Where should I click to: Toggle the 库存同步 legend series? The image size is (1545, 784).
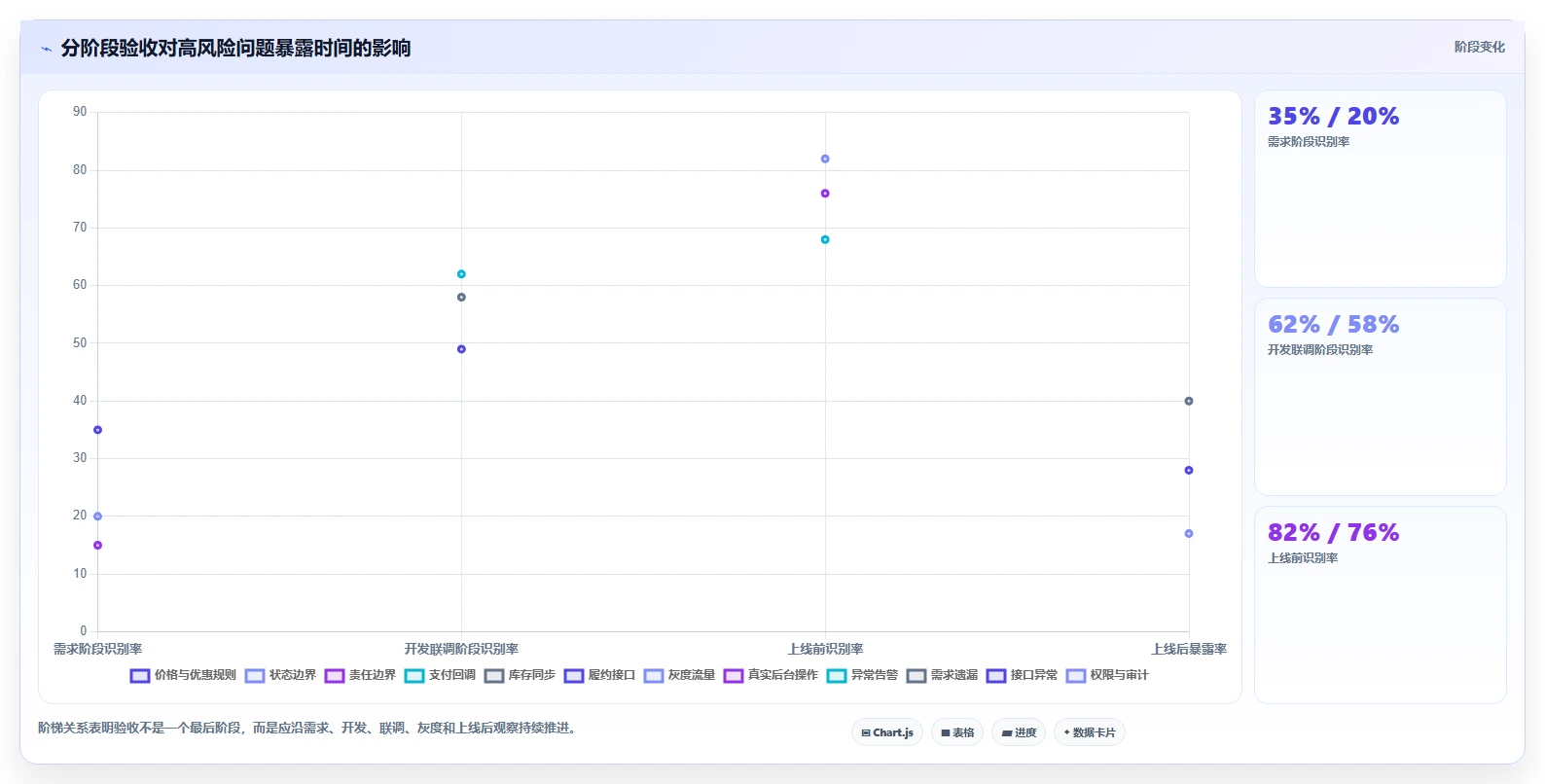[x=520, y=675]
